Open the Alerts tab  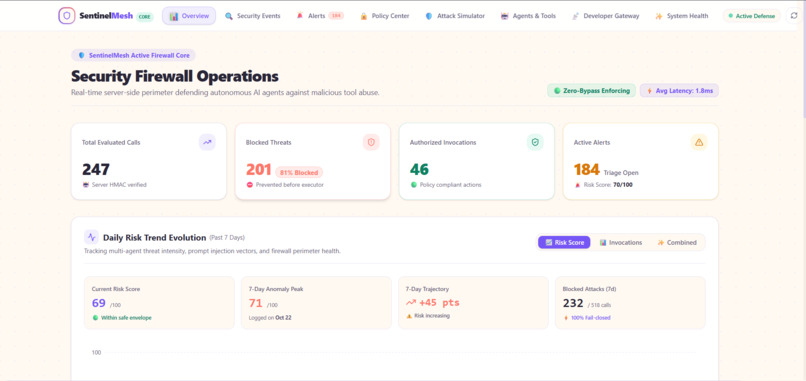click(320, 16)
